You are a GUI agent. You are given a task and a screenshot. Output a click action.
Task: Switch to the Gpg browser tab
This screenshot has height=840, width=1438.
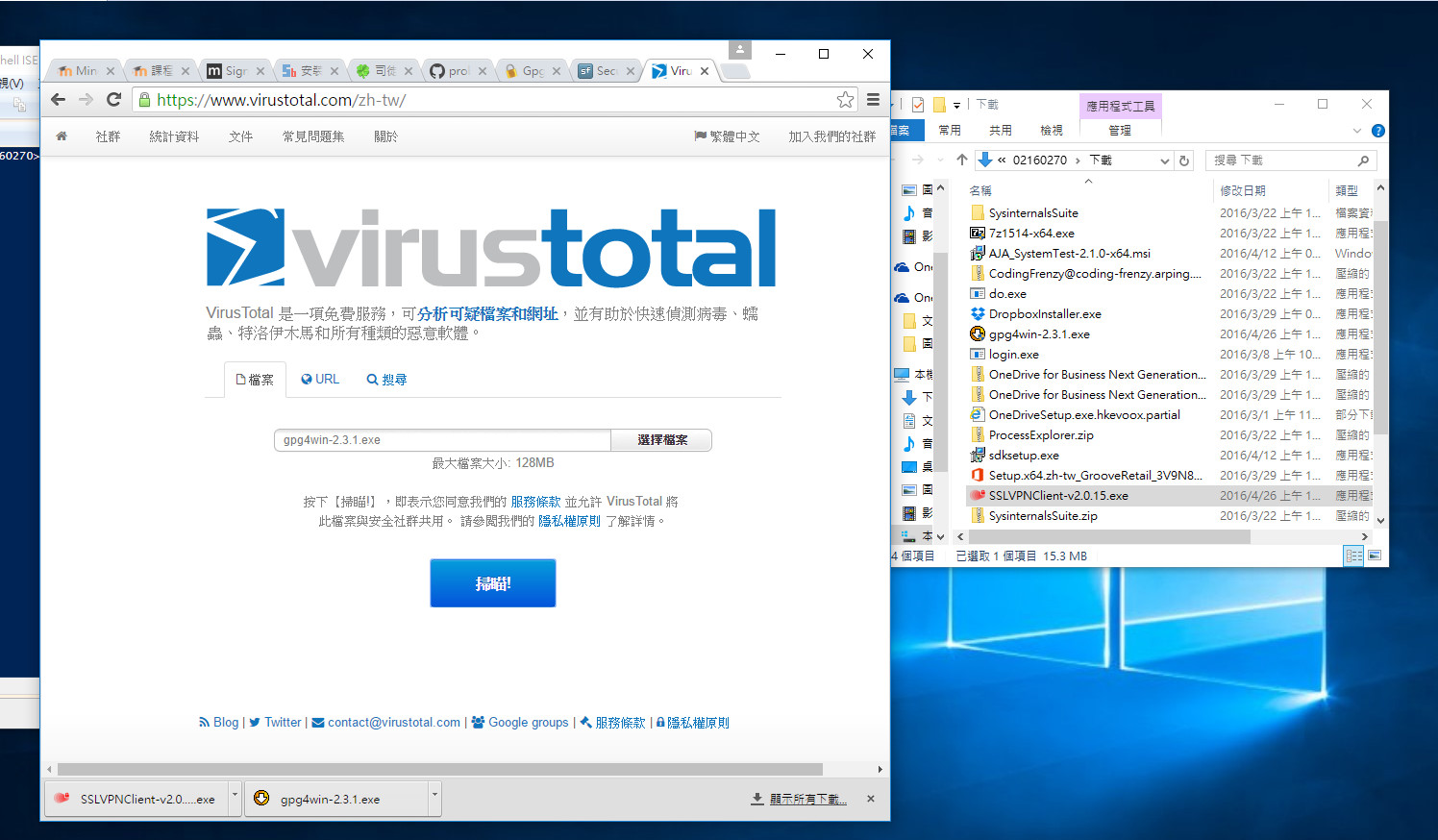click(533, 71)
